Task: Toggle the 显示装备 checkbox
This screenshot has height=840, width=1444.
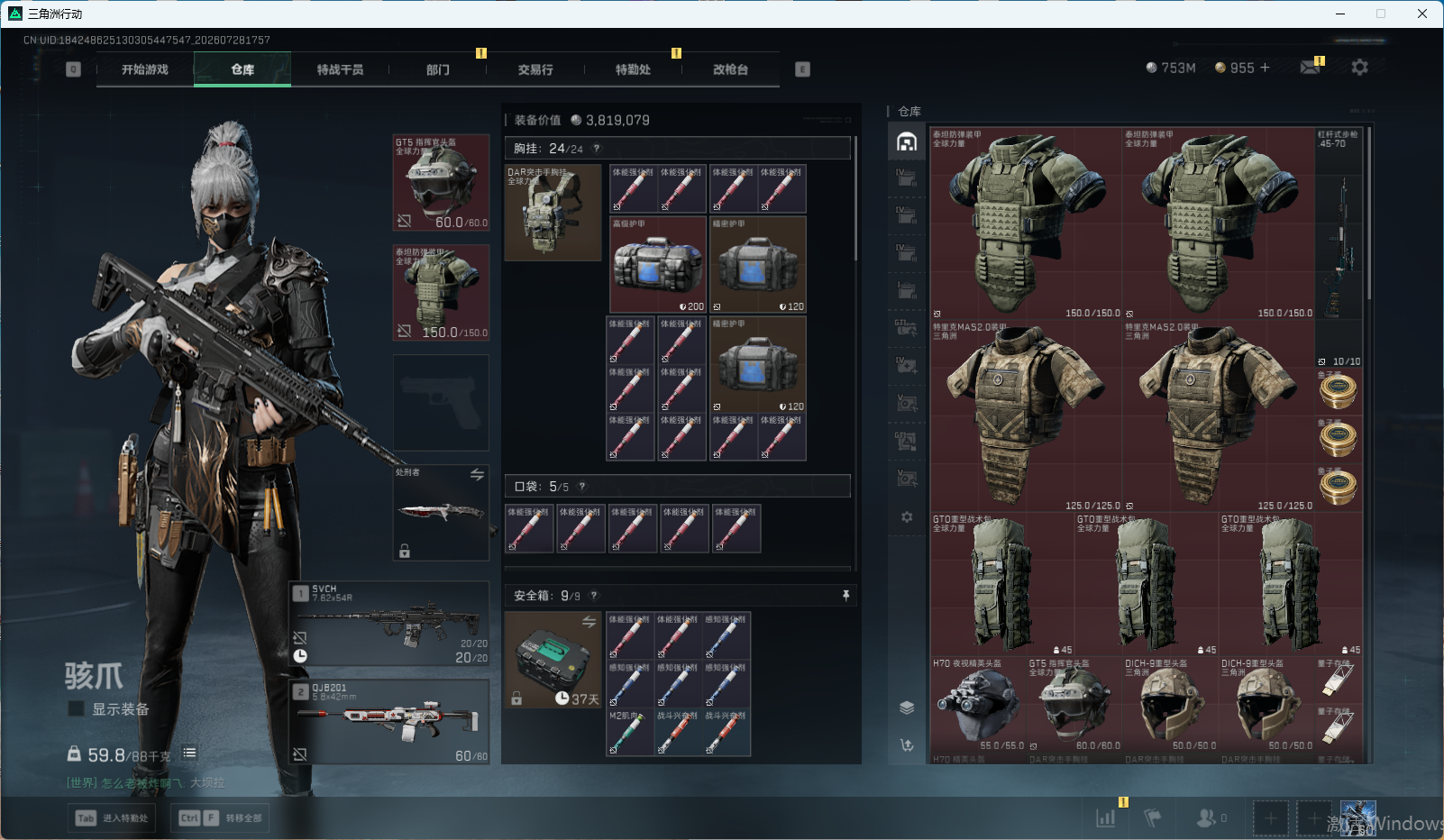Action: tap(77, 709)
